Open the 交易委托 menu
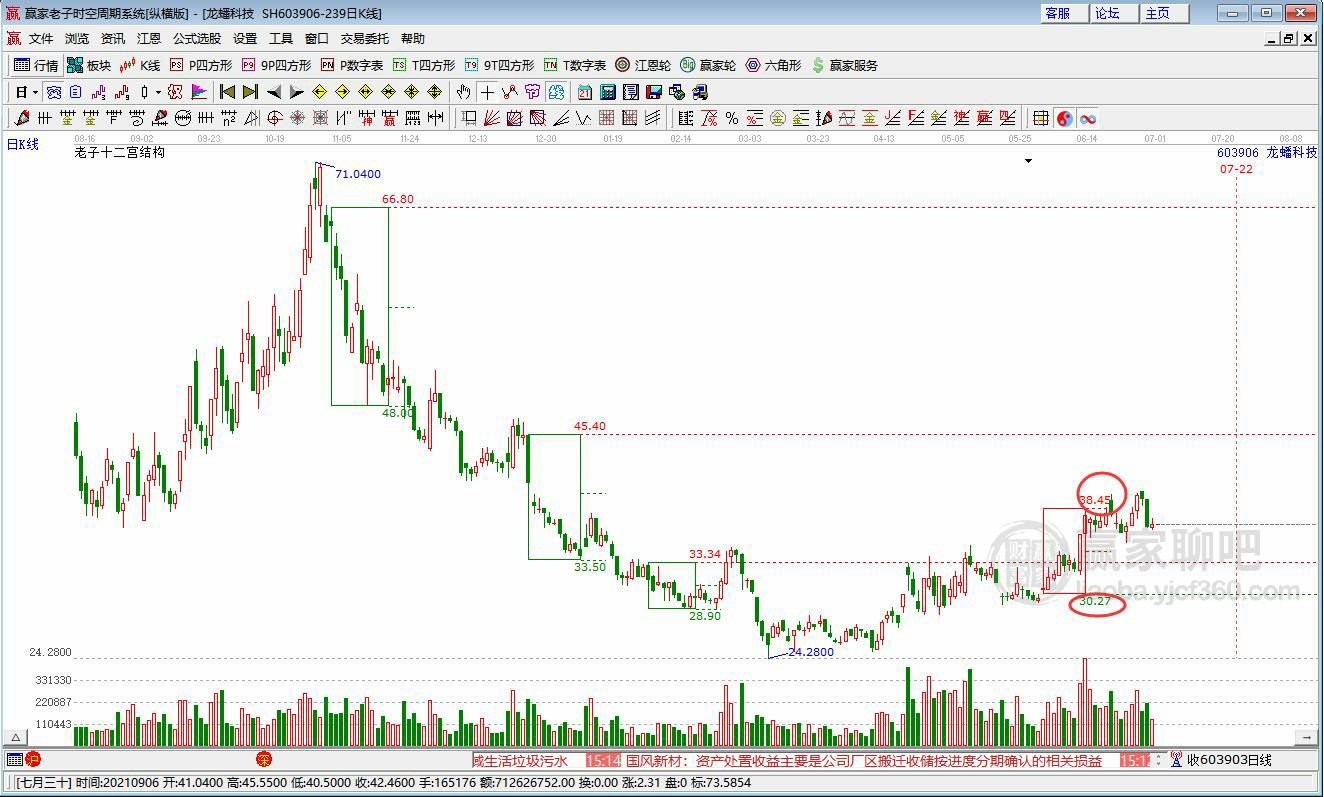Image resolution: width=1324 pixels, height=797 pixels. pos(365,39)
